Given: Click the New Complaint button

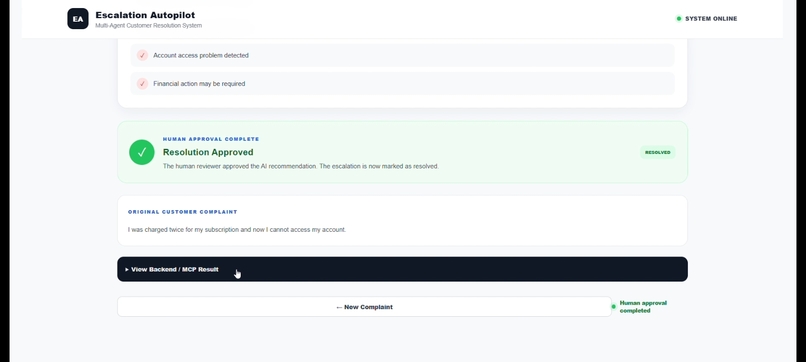Looking at the screenshot, I should click(x=364, y=306).
